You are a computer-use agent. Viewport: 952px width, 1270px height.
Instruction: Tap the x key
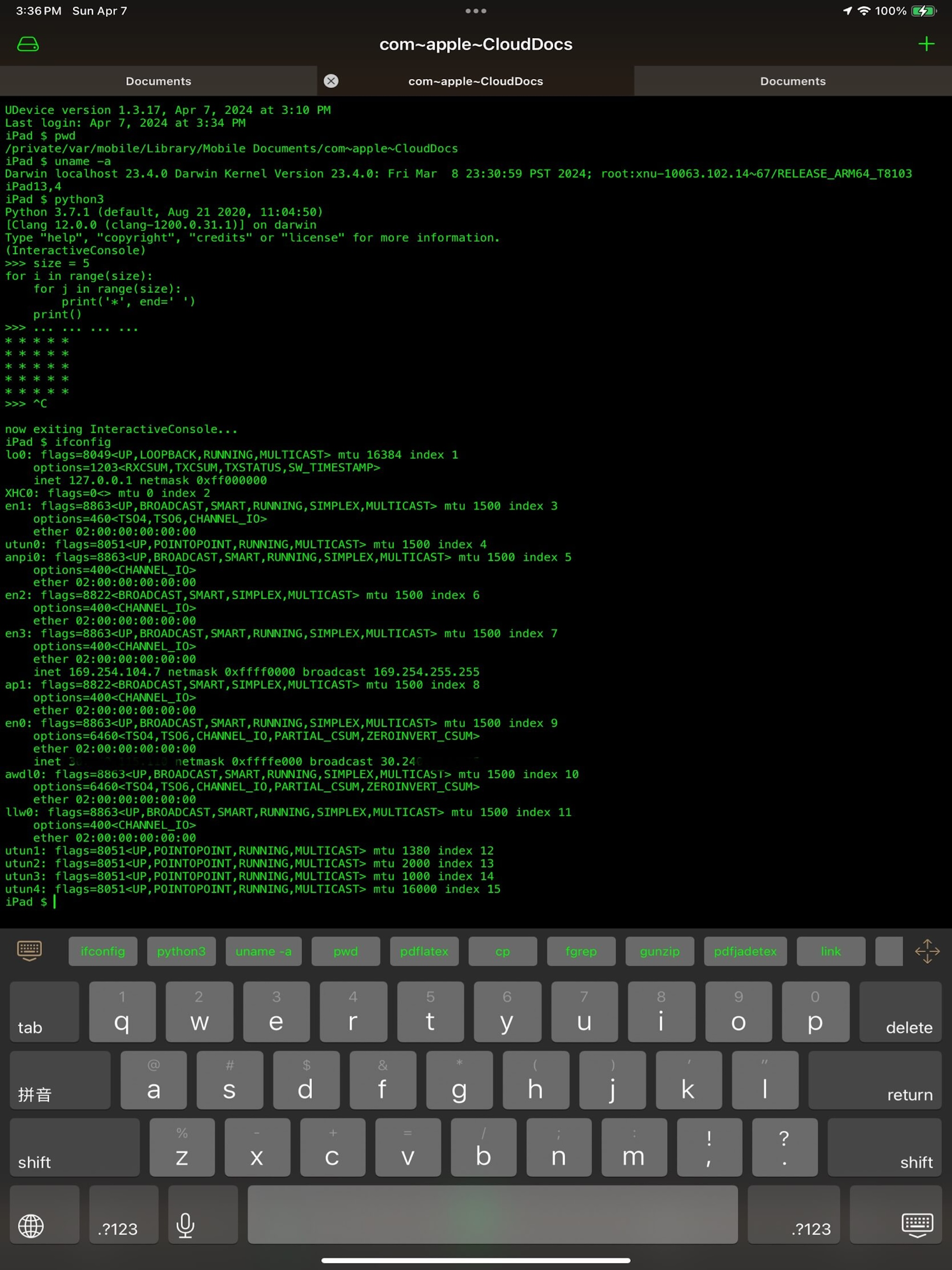(257, 1147)
